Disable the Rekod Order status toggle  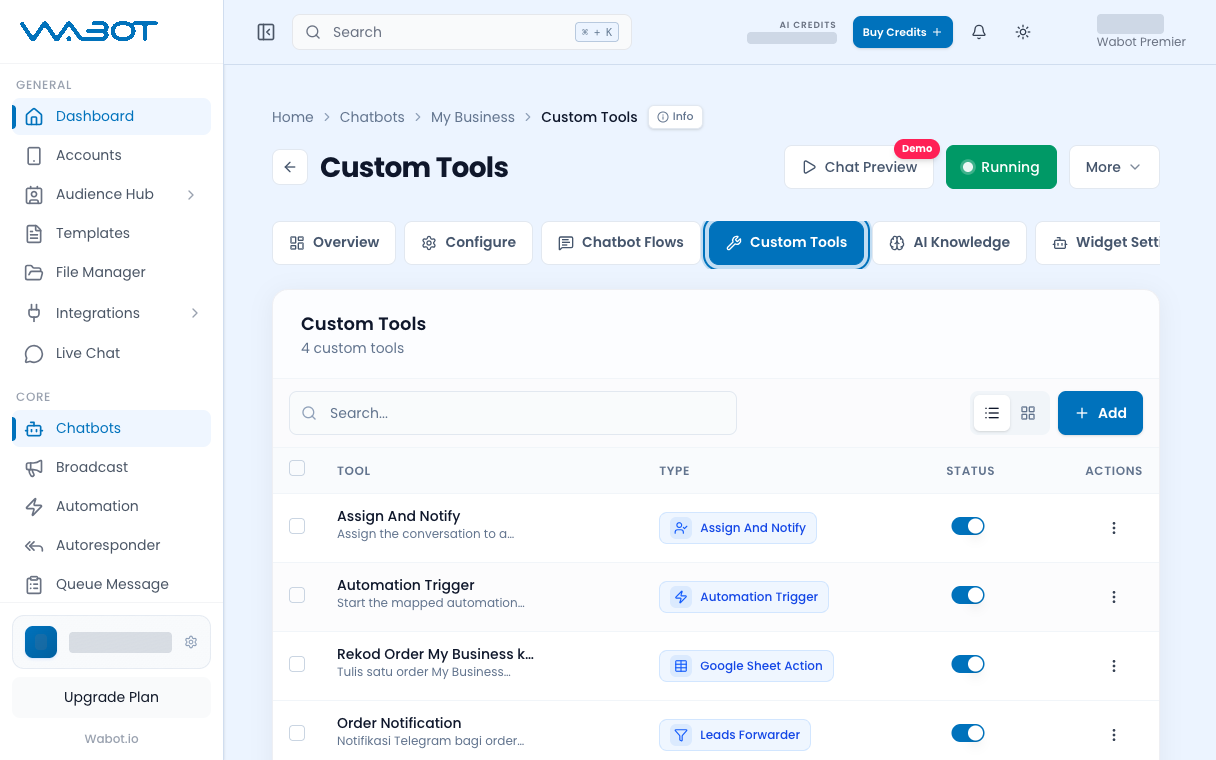coord(968,664)
